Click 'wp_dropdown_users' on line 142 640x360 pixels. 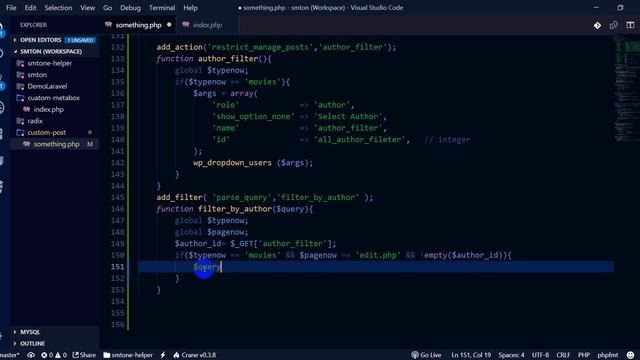click(232, 163)
